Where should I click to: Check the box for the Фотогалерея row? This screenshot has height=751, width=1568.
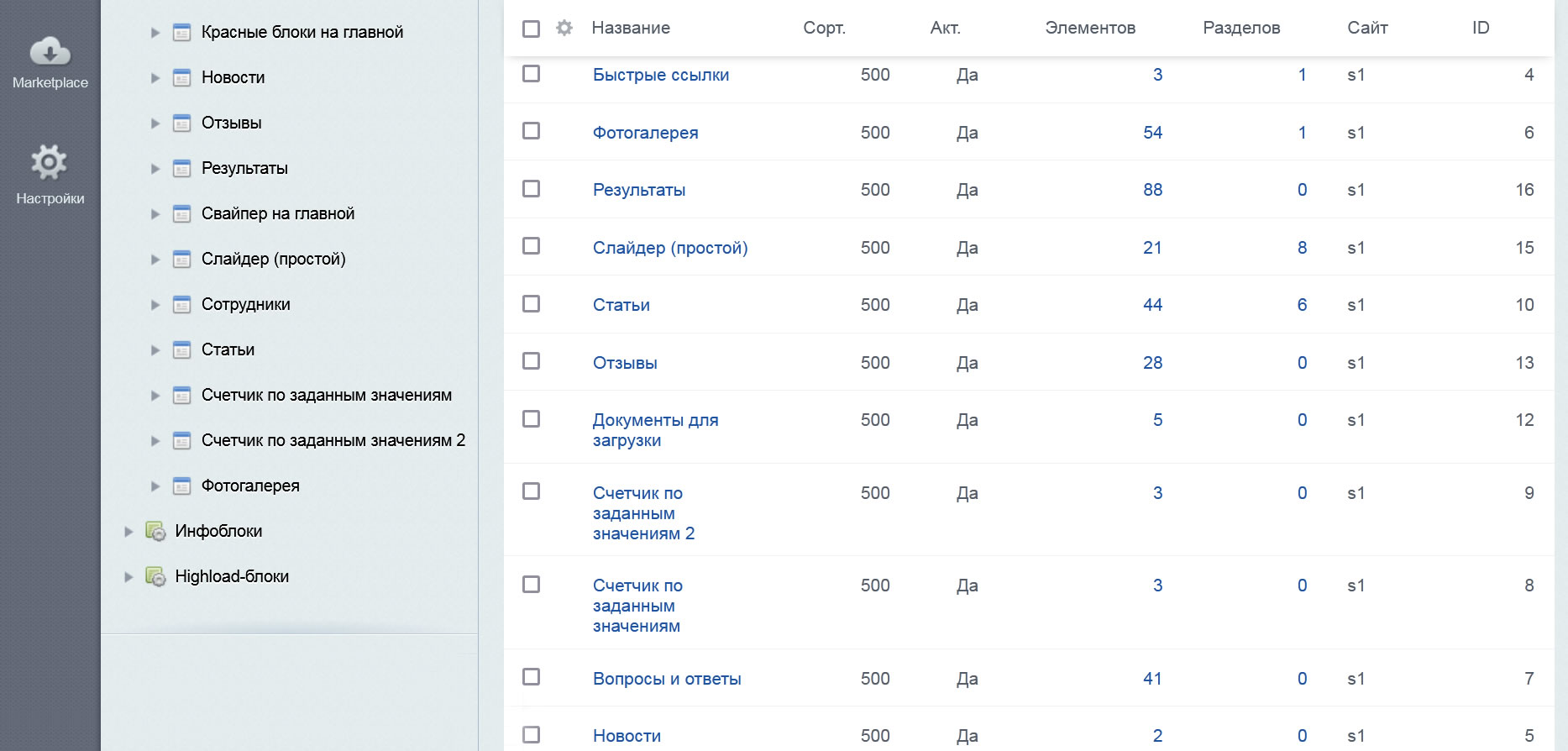click(x=531, y=131)
